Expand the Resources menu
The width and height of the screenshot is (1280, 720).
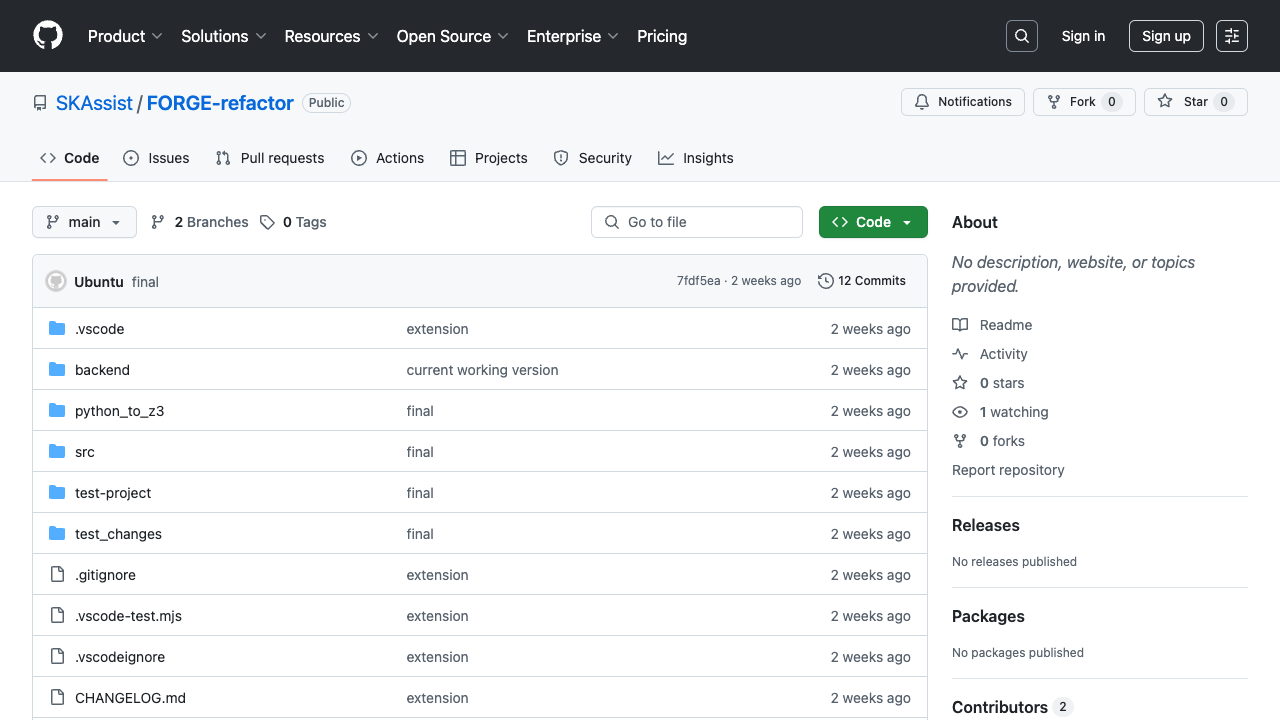point(331,36)
